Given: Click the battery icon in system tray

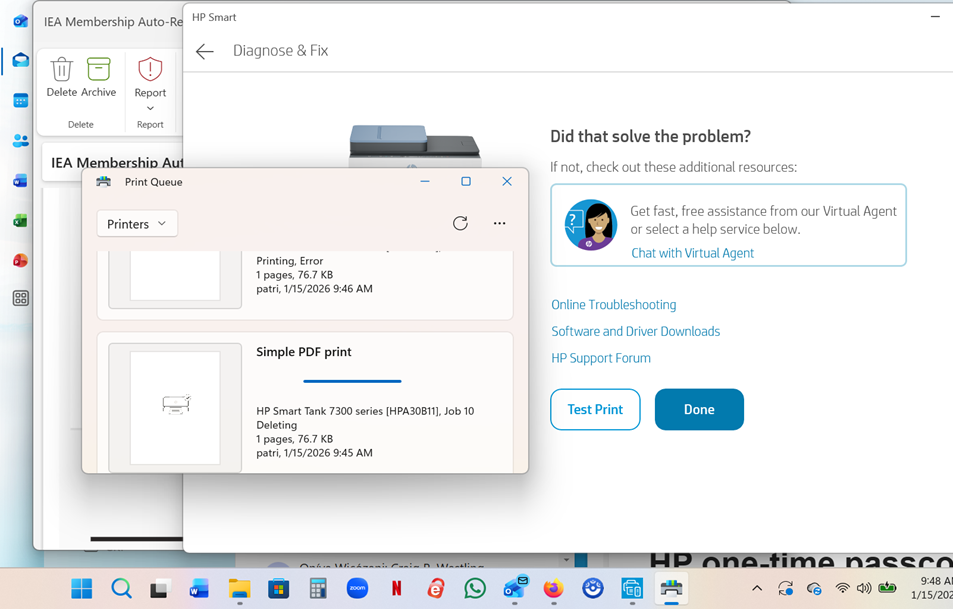Looking at the screenshot, I should [x=887, y=587].
